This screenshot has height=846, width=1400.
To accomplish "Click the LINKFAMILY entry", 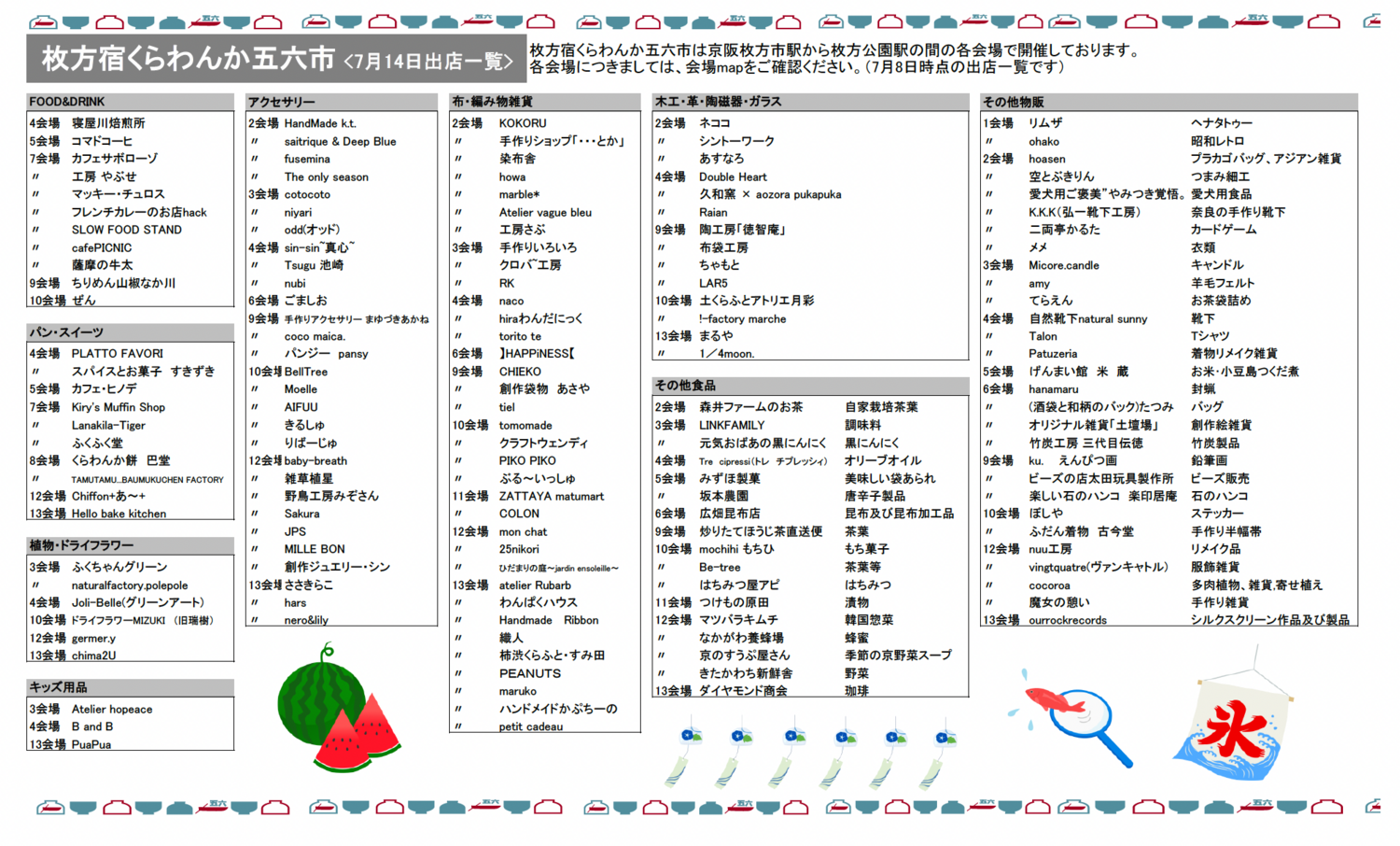I will point(732,425).
